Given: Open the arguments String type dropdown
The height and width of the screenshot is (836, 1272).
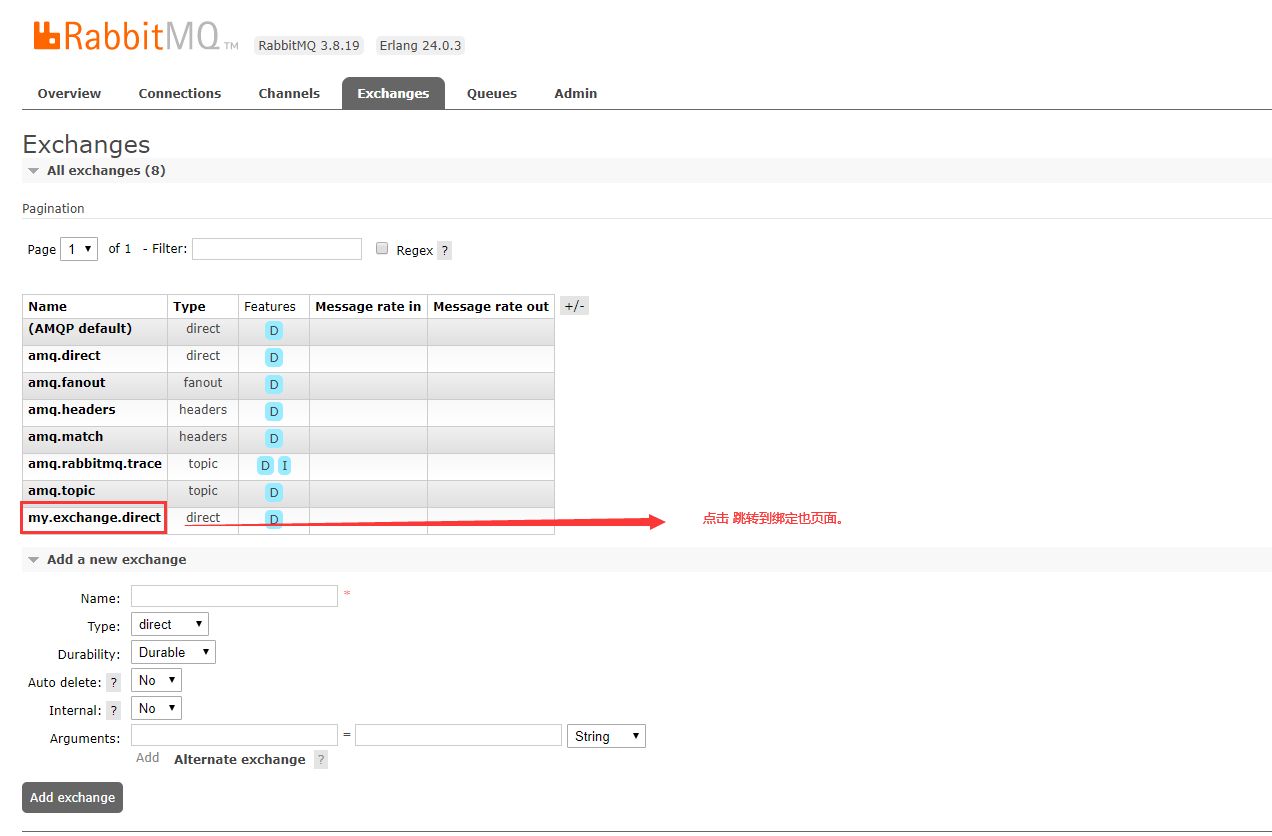Looking at the screenshot, I should (x=606, y=736).
